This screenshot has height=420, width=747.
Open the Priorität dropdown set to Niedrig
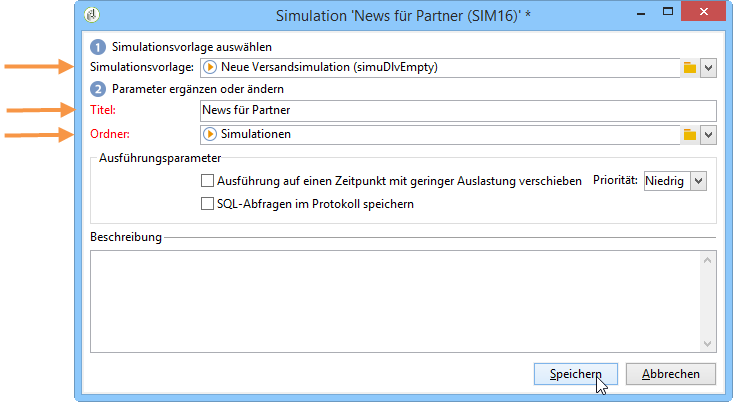pyautogui.click(x=698, y=181)
